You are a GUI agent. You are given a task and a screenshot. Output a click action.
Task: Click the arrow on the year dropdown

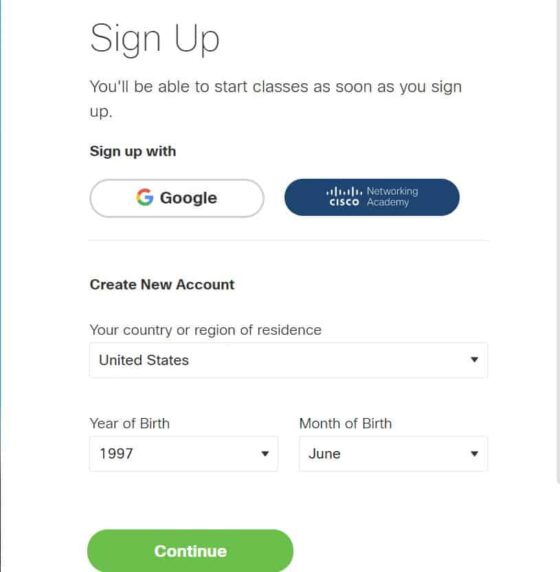(x=265, y=453)
